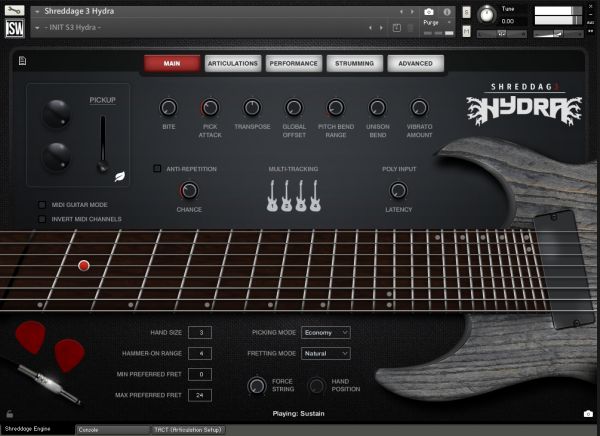Enable MIDI Guitar Mode checkbox
This screenshot has height=436, width=600.
coord(42,205)
